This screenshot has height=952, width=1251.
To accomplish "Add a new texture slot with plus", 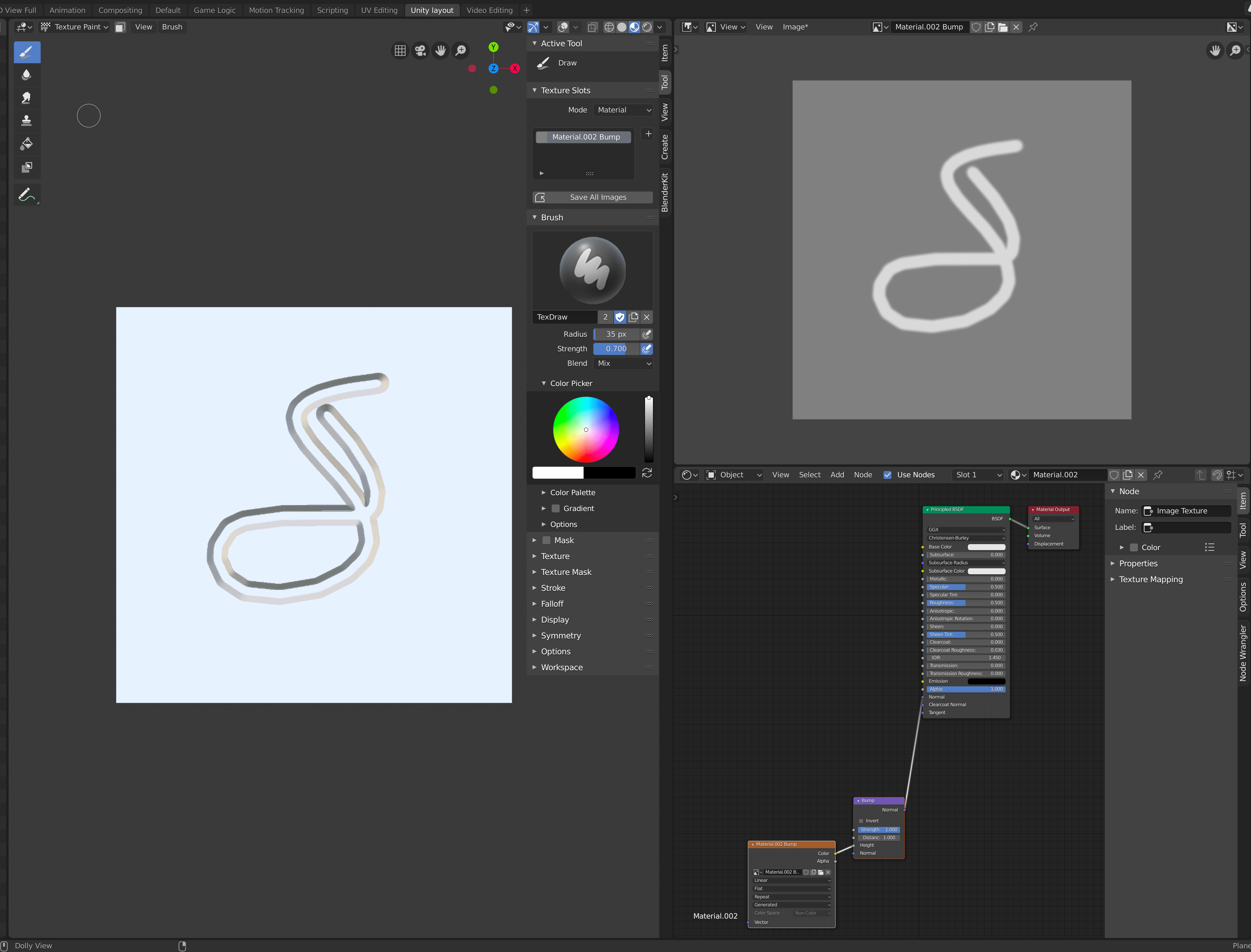I will (648, 134).
